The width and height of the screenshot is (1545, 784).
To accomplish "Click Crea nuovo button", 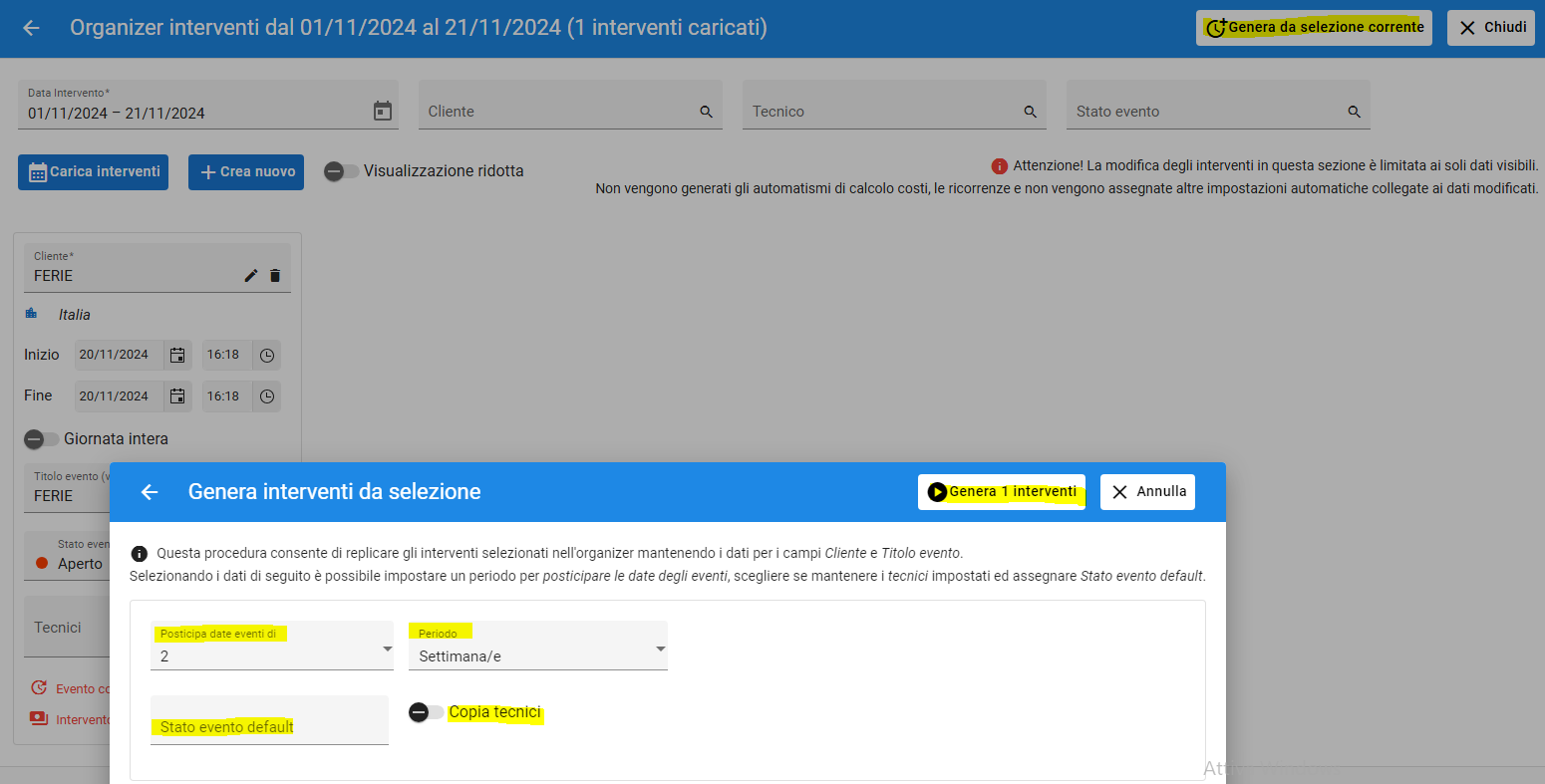I will point(246,172).
